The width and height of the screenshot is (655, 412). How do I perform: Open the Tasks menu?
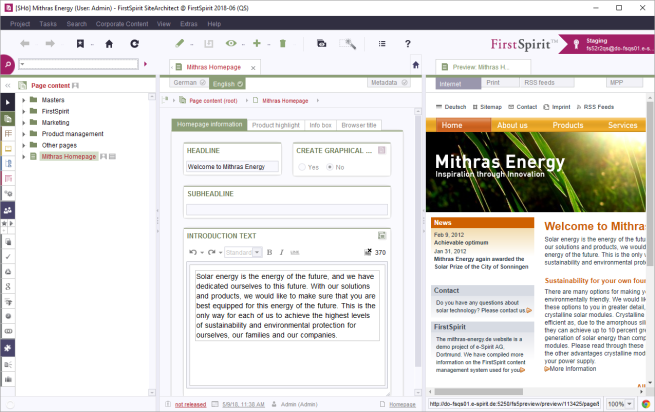tap(48, 24)
